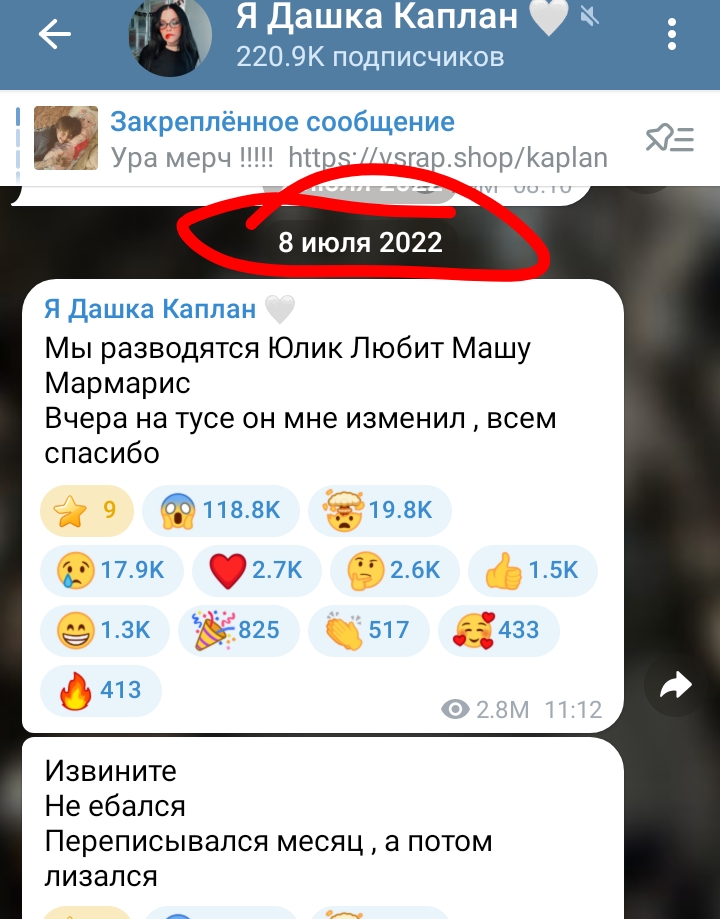Open the pinned message merch thumbnail

click(66, 138)
